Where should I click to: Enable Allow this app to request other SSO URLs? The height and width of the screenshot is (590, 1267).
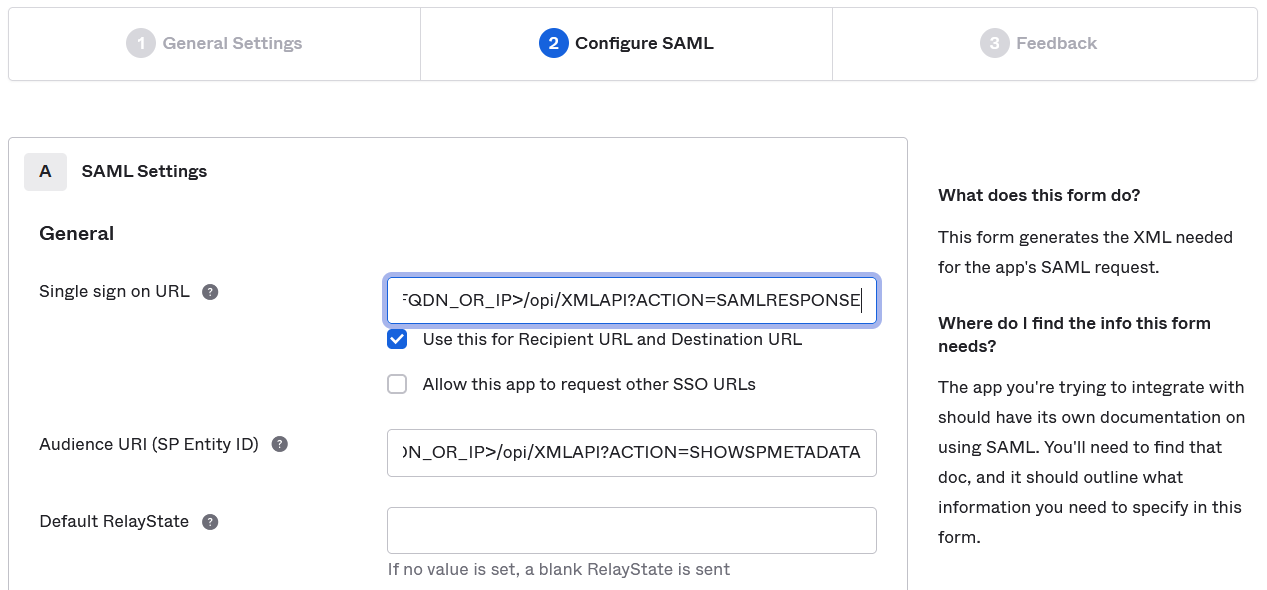pos(398,384)
